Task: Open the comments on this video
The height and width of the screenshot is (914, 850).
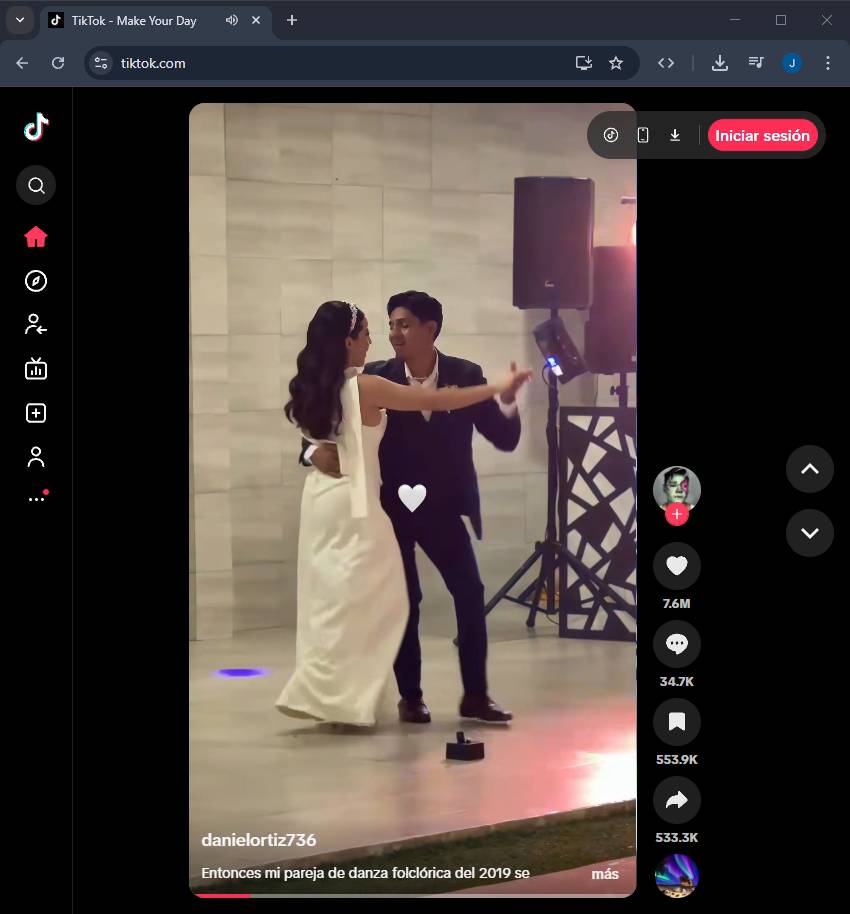Action: click(x=676, y=645)
